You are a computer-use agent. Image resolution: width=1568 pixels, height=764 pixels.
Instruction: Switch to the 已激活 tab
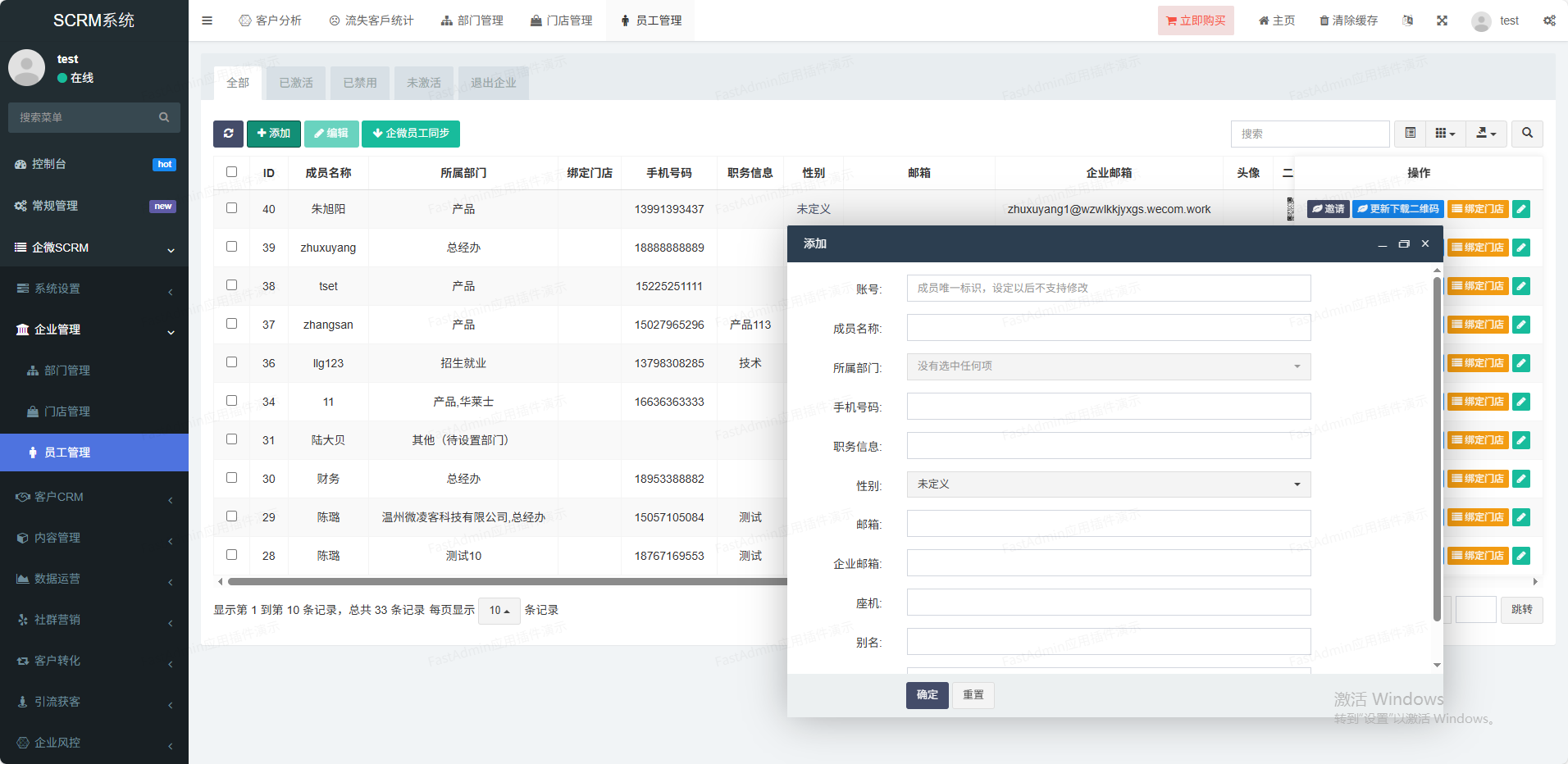(296, 83)
